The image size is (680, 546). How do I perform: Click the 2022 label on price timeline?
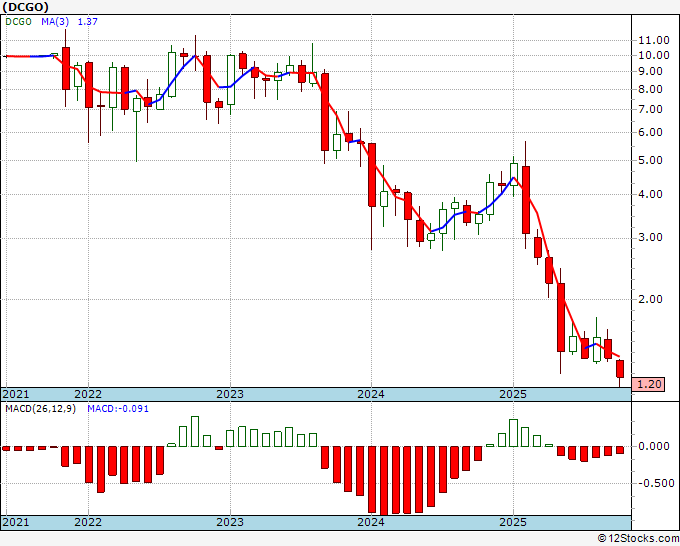tap(88, 394)
